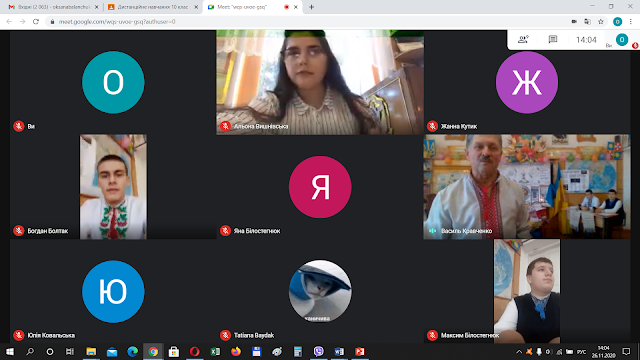Click speaking indicator beside Василь Кравченко
This screenshot has width=640, height=360.
432,231
